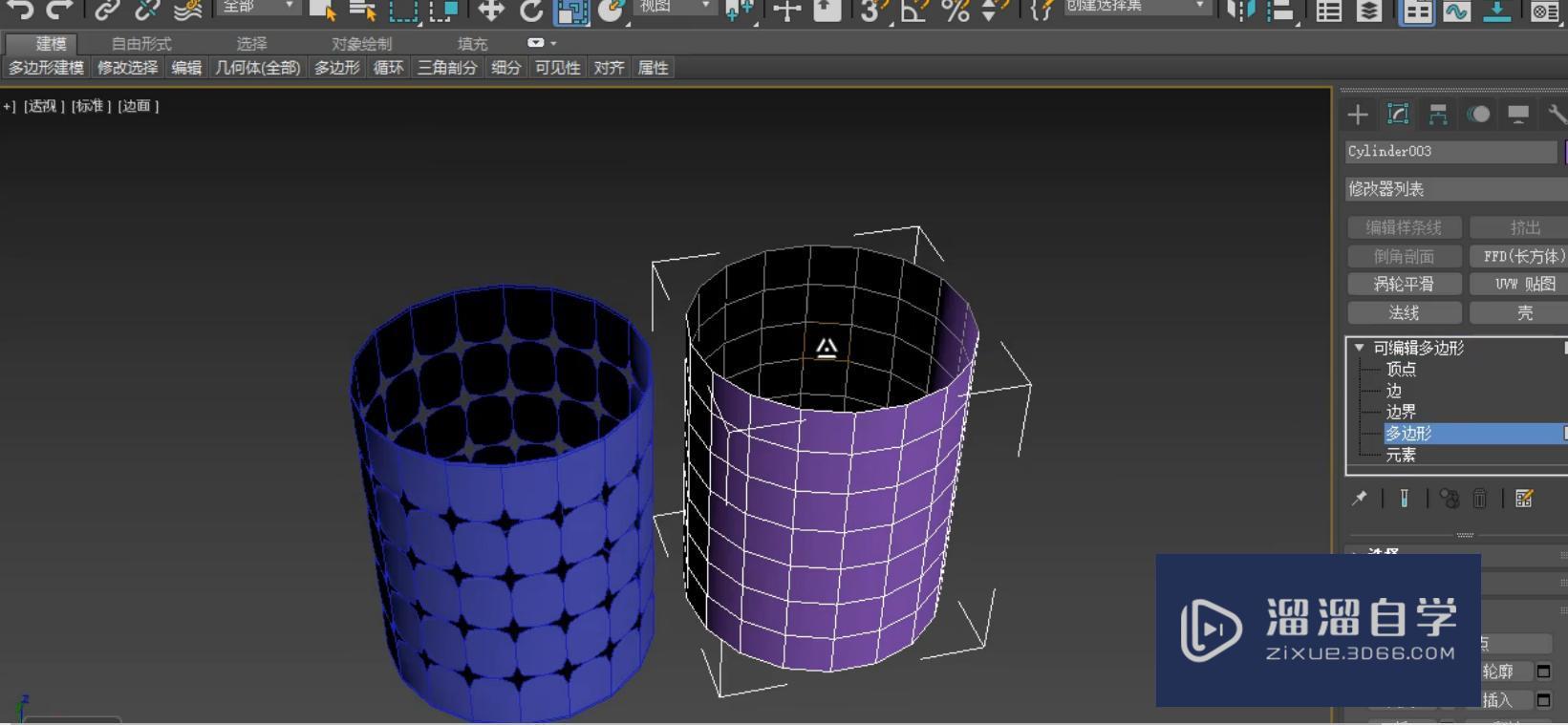Expand the 多边形建模 ribbon panel
The image size is (1568, 725).
[46, 68]
